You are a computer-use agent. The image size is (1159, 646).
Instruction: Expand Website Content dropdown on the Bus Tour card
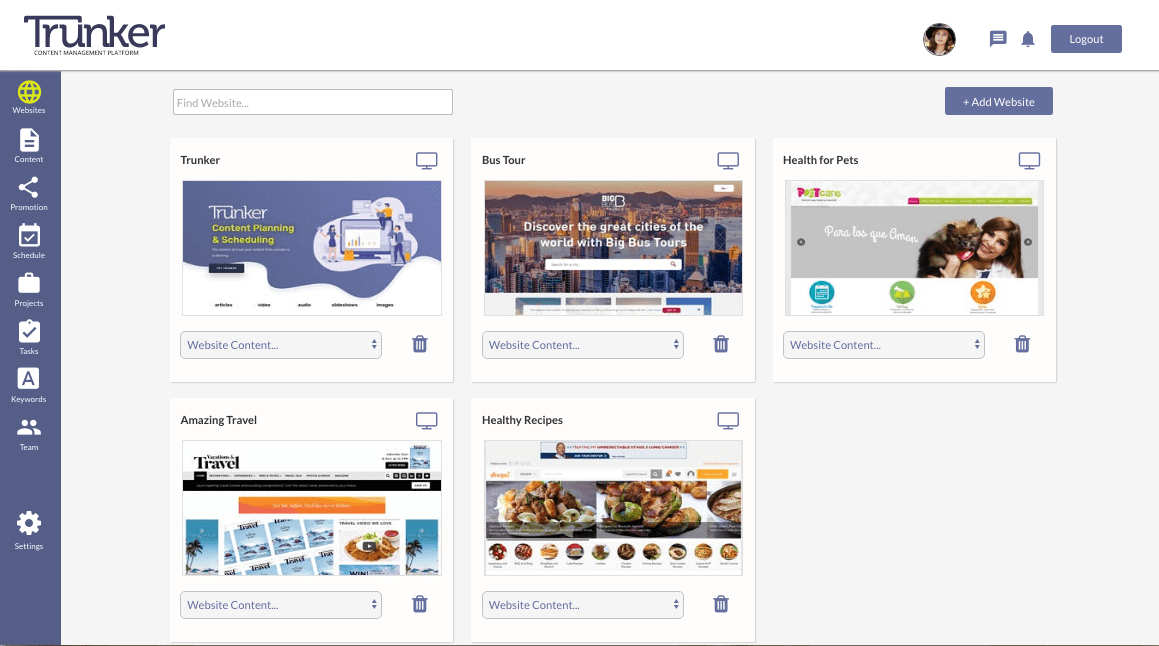click(x=582, y=345)
